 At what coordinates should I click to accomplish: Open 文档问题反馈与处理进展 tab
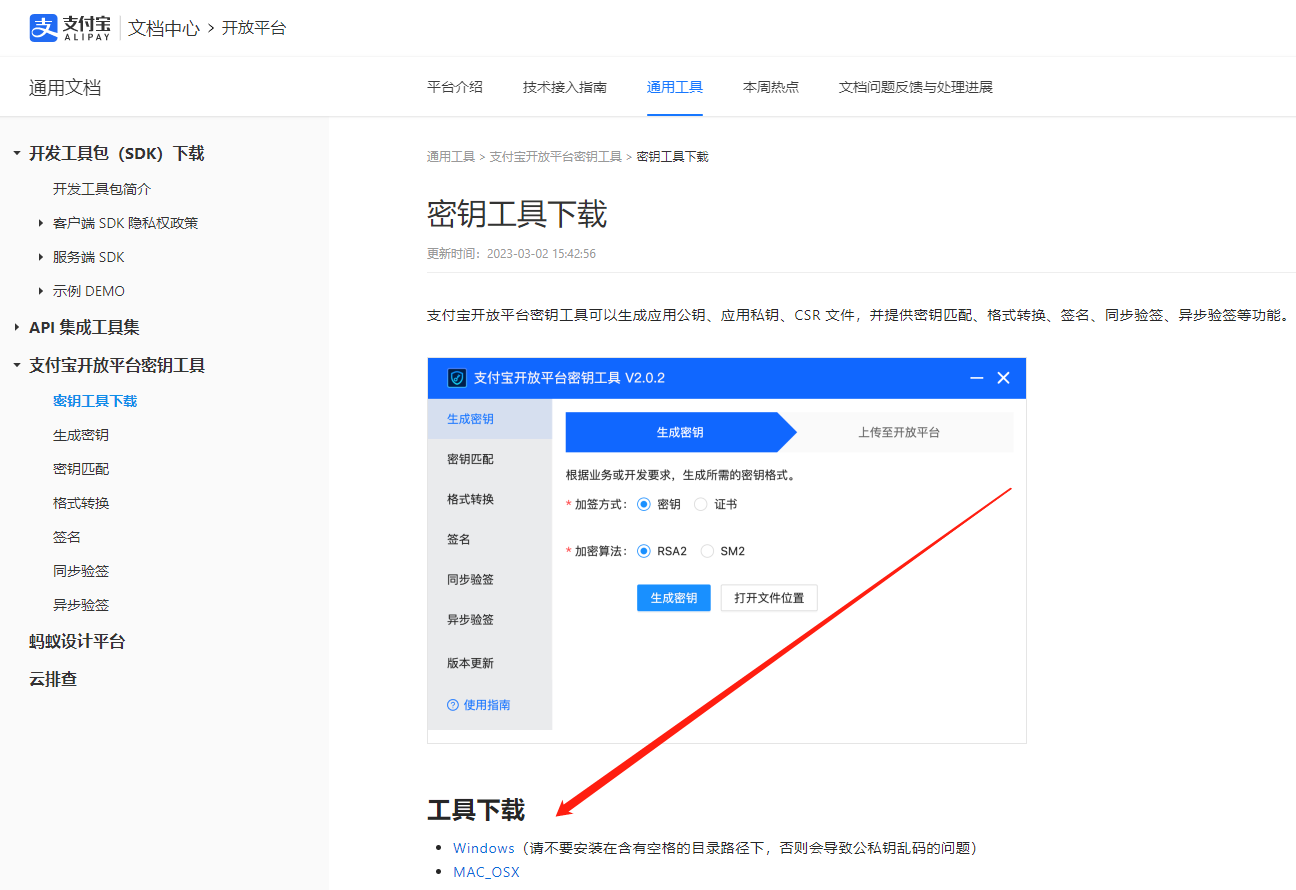(916, 87)
